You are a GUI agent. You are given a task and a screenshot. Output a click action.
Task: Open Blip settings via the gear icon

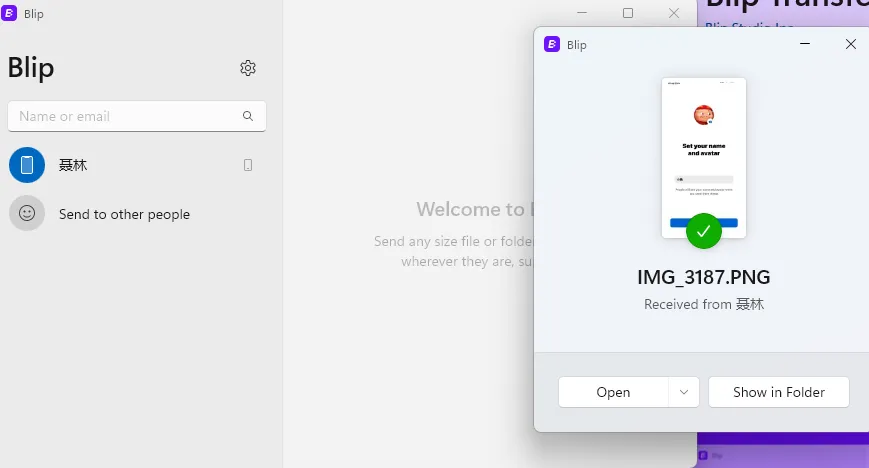(248, 68)
